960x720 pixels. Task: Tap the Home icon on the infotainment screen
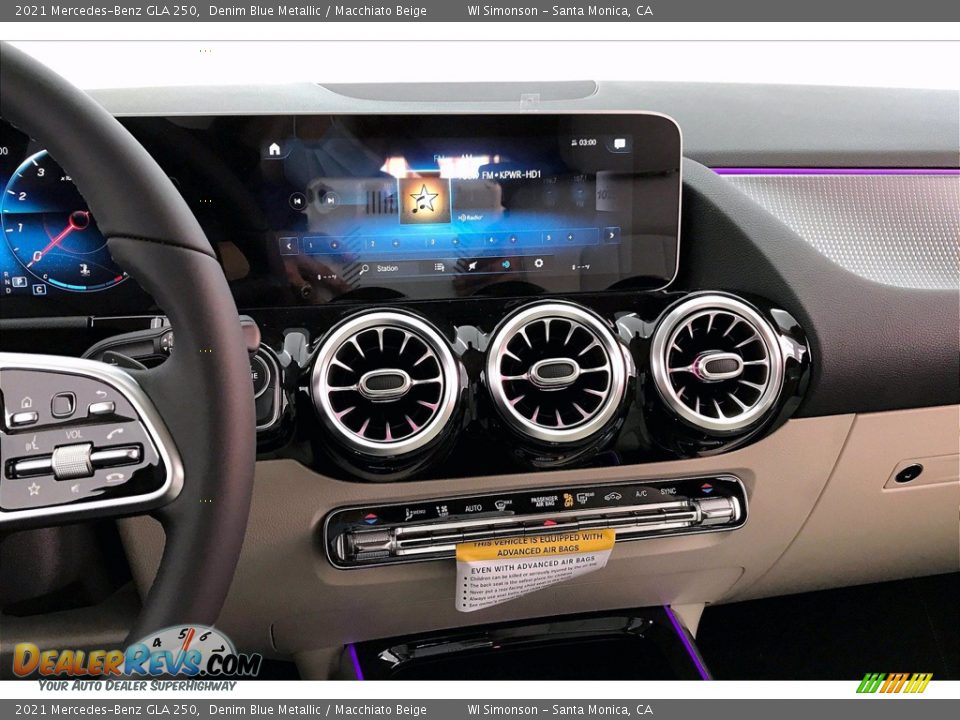(275, 148)
